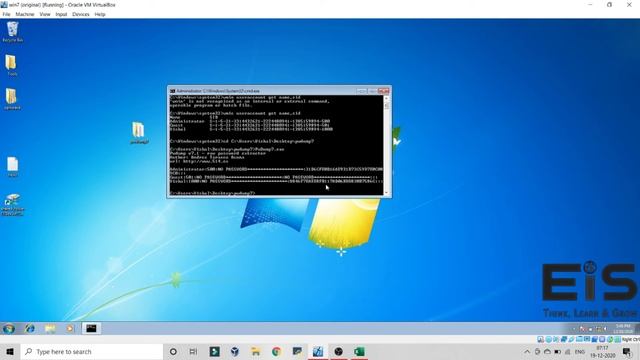This screenshot has width=640, height=360.
Task: Click the host battery tray icon
Action: pos(558,351)
